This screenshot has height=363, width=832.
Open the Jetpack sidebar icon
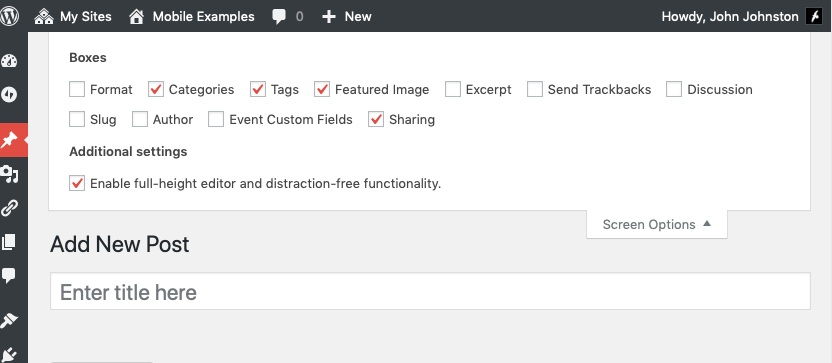click(9, 95)
